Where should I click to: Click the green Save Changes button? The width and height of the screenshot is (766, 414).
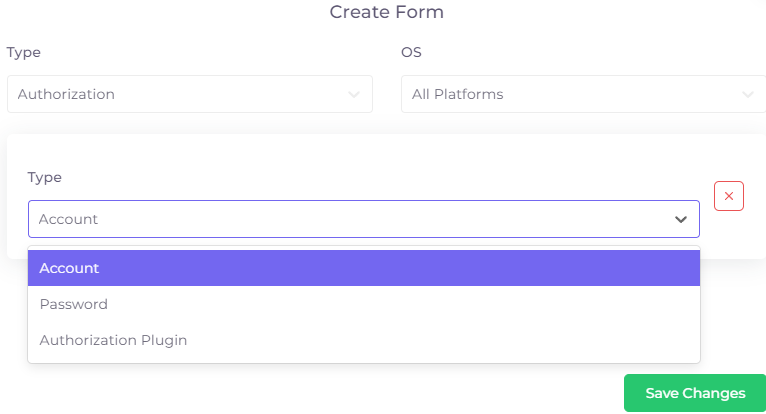click(695, 393)
